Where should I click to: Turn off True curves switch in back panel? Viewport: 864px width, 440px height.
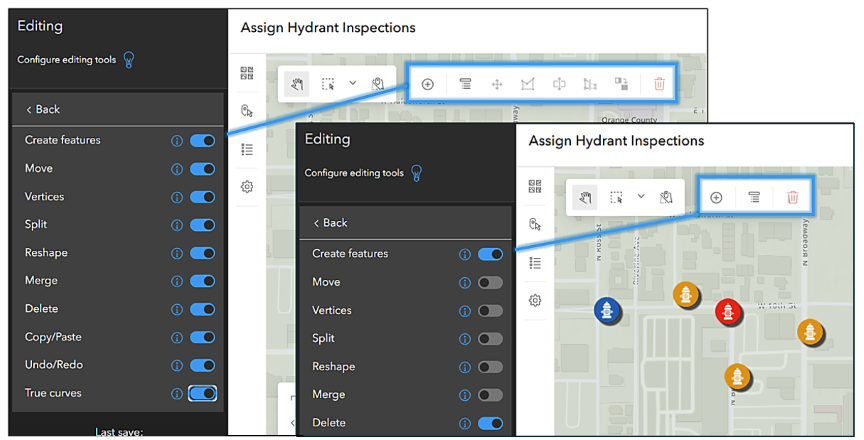(x=202, y=393)
